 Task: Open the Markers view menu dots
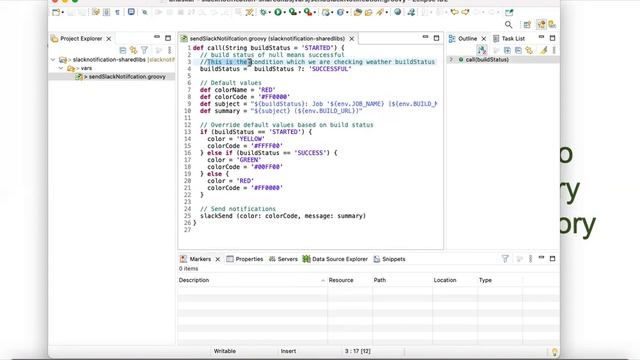click(x=530, y=259)
